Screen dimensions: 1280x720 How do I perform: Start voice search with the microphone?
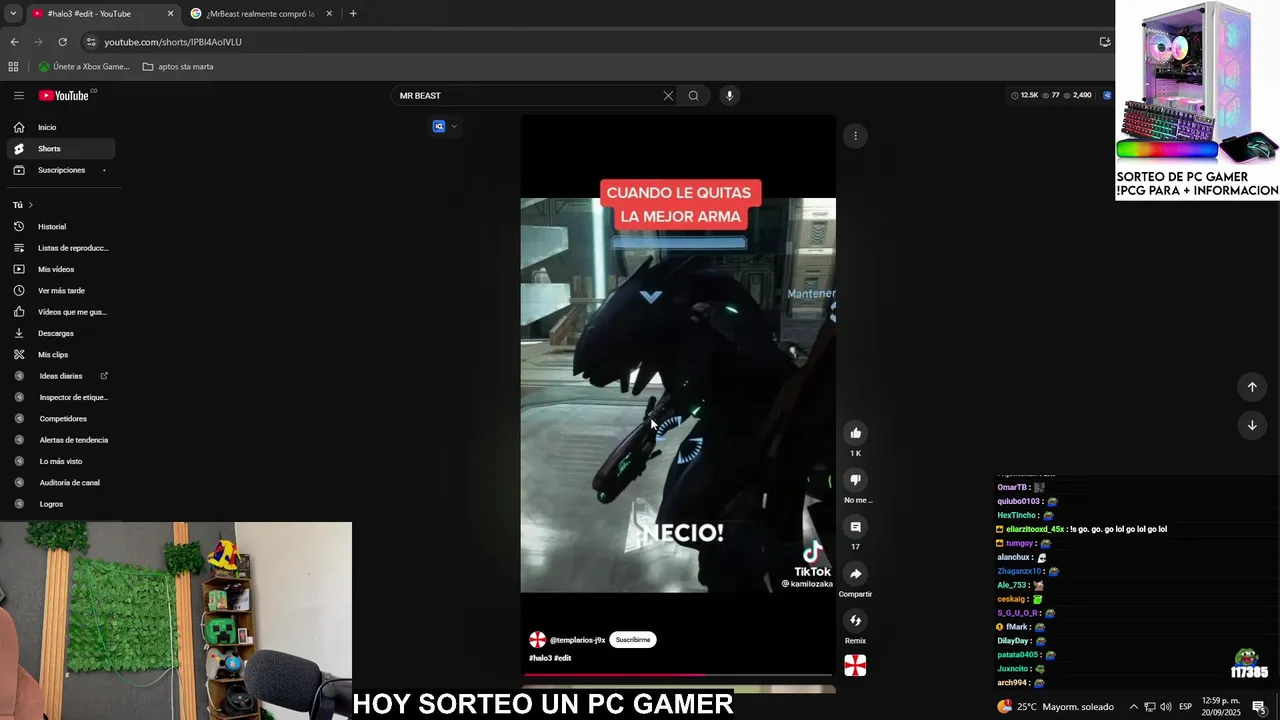[729, 96]
